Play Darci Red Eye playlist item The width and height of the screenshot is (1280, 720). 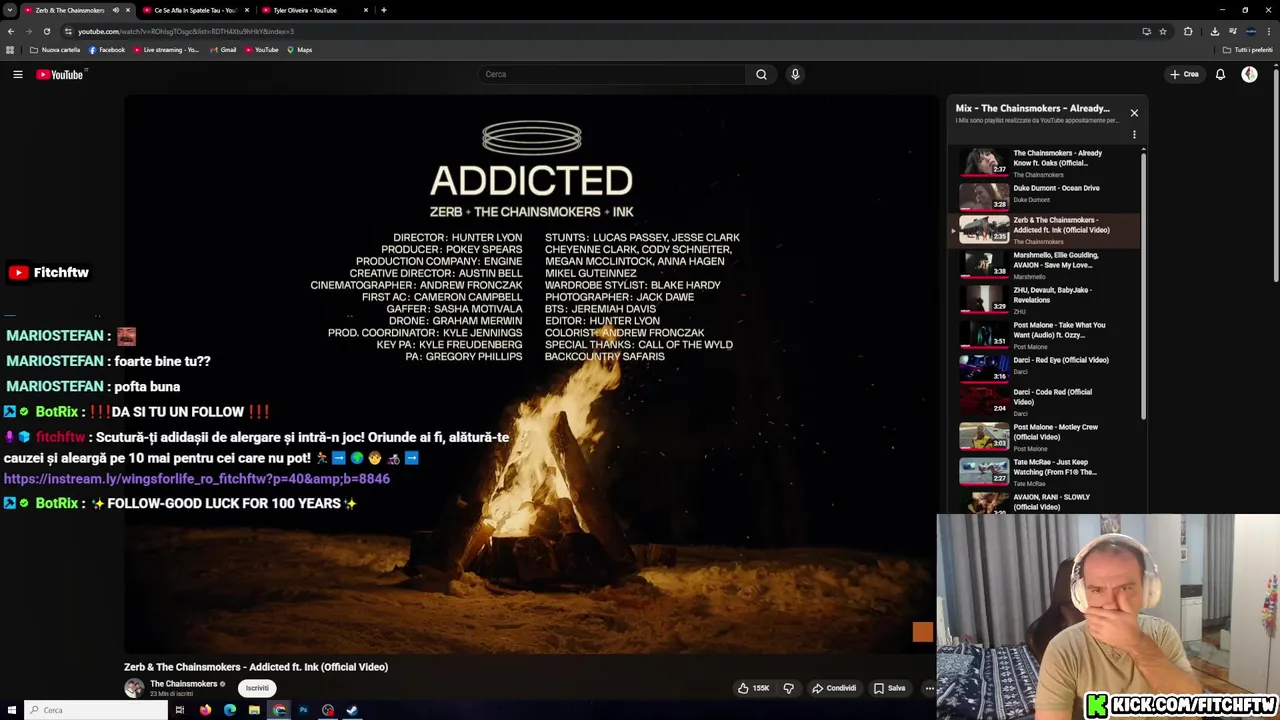click(x=1046, y=368)
